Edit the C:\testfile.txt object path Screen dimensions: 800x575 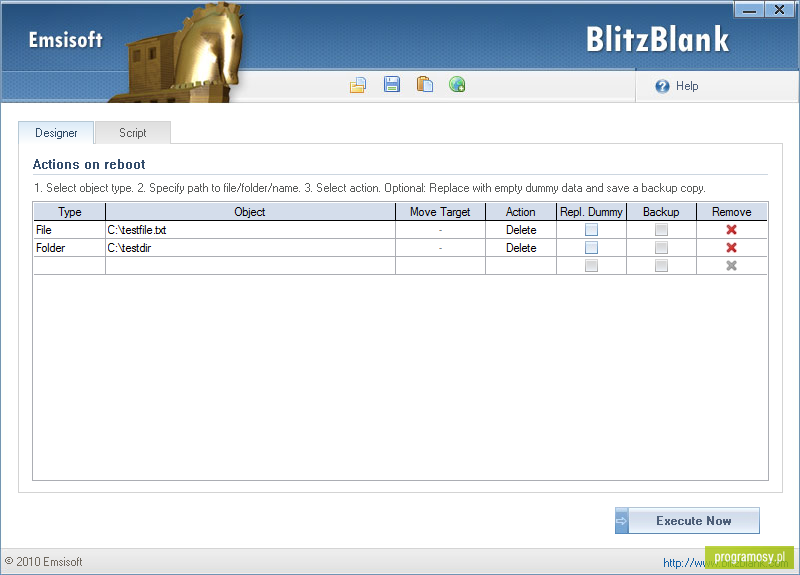click(251, 230)
